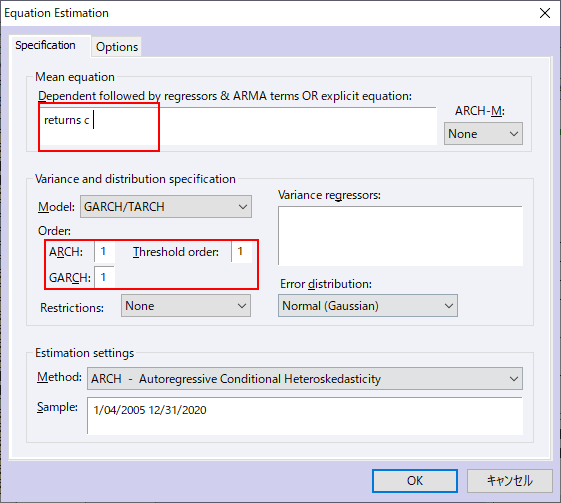Close the Equation Estimation dialog
561x503 pixels.
click(545, 13)
